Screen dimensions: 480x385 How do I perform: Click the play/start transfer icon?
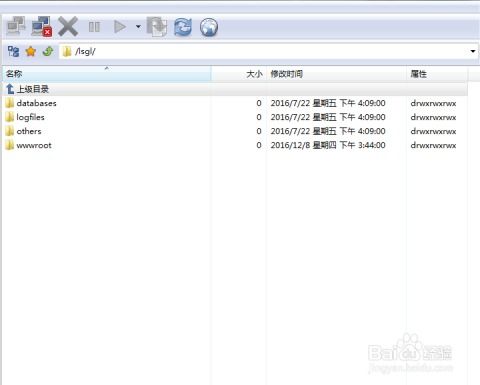pos(120,27)
